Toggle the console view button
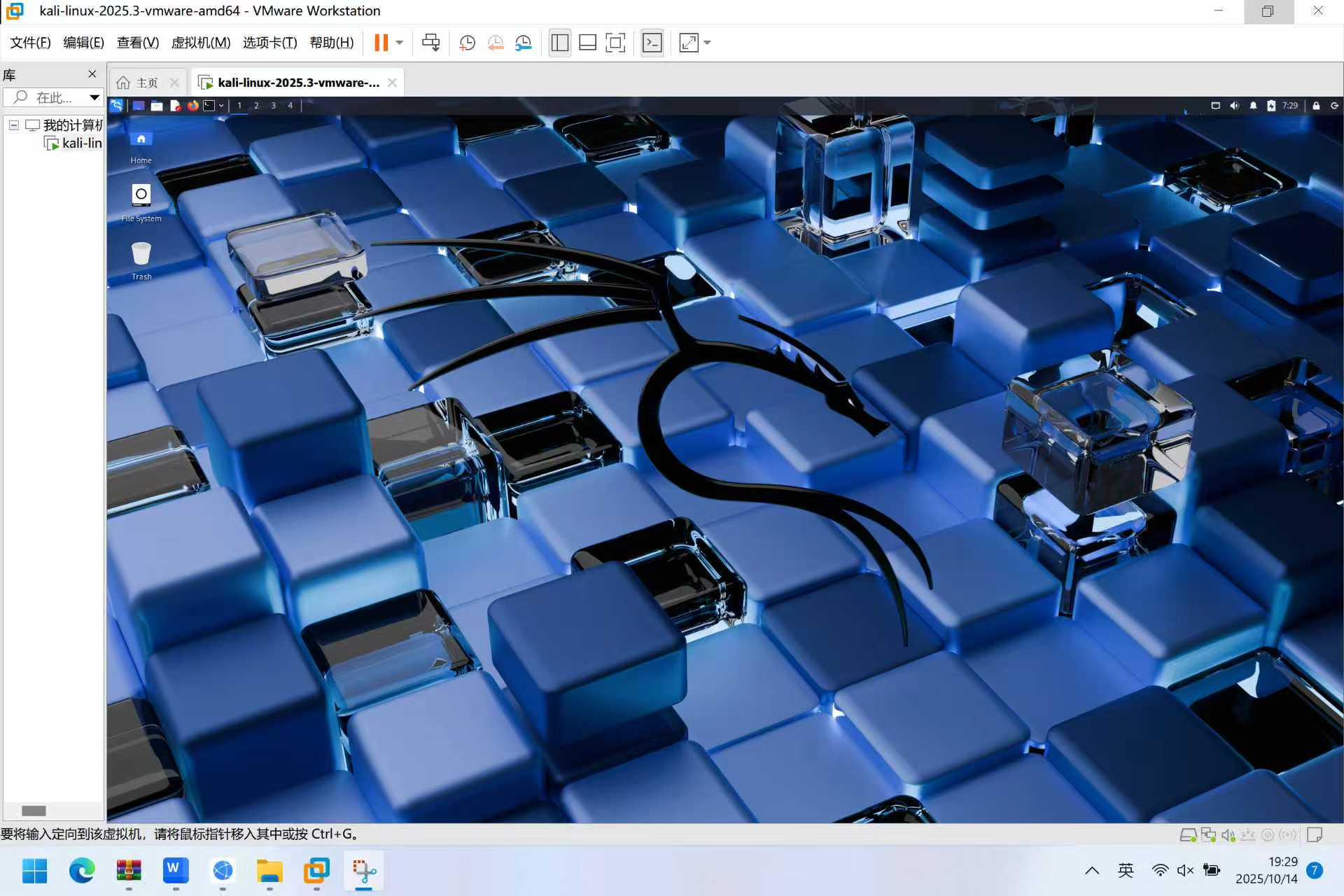This screenshot has width=1344, height=896. point(652,43)
